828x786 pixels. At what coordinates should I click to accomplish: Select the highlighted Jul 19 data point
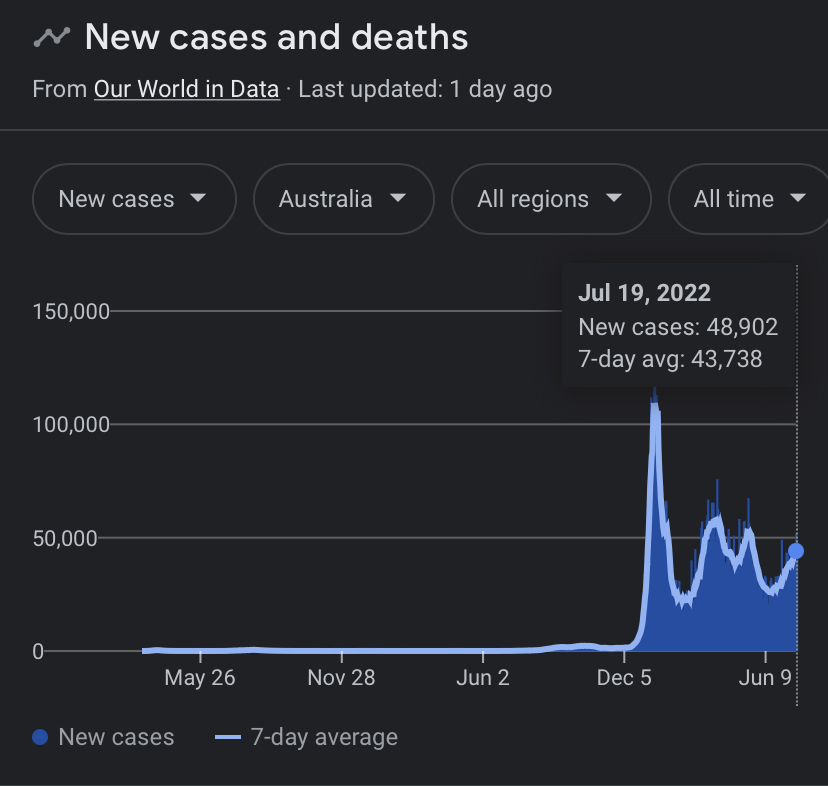[796, 551]
